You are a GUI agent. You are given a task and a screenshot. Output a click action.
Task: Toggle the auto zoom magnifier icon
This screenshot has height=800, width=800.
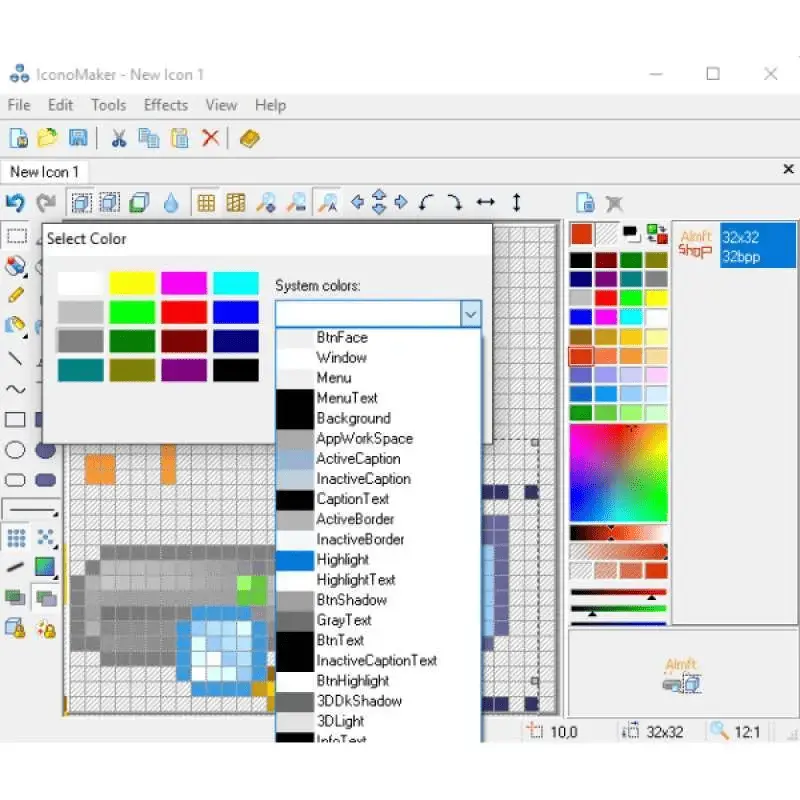[x=328, y=203]
